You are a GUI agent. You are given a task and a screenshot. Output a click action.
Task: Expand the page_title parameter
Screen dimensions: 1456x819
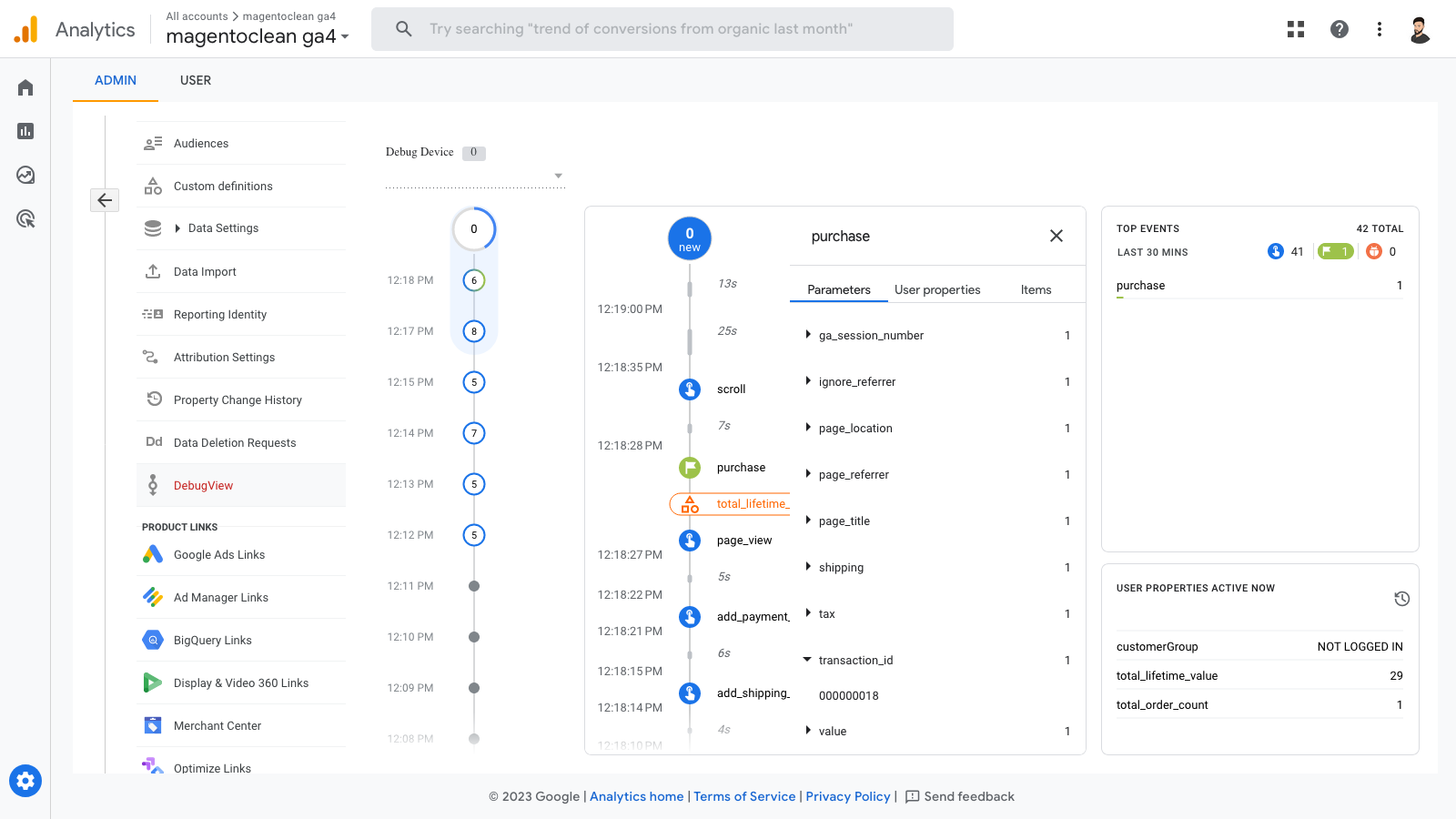point(808,521)
